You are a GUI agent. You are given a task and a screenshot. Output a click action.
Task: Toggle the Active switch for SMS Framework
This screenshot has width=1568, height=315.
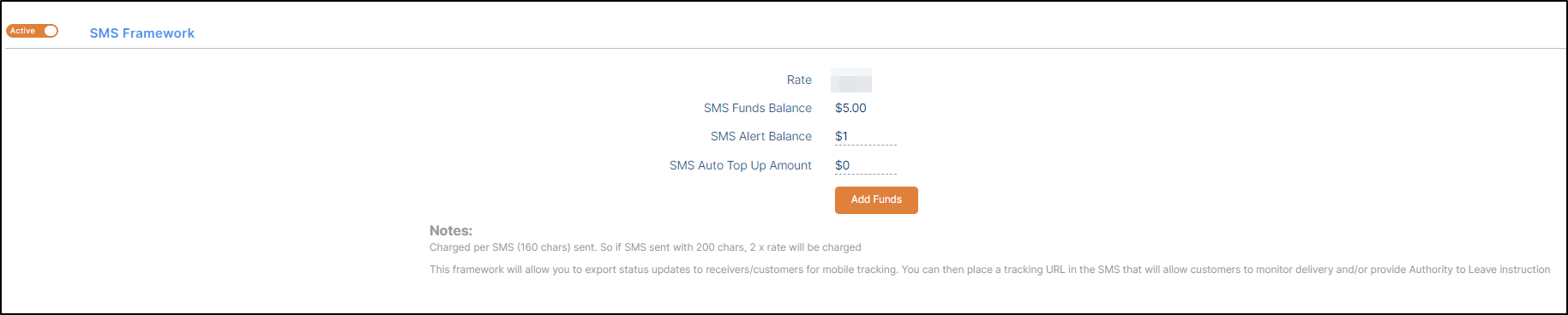point(33,31)
